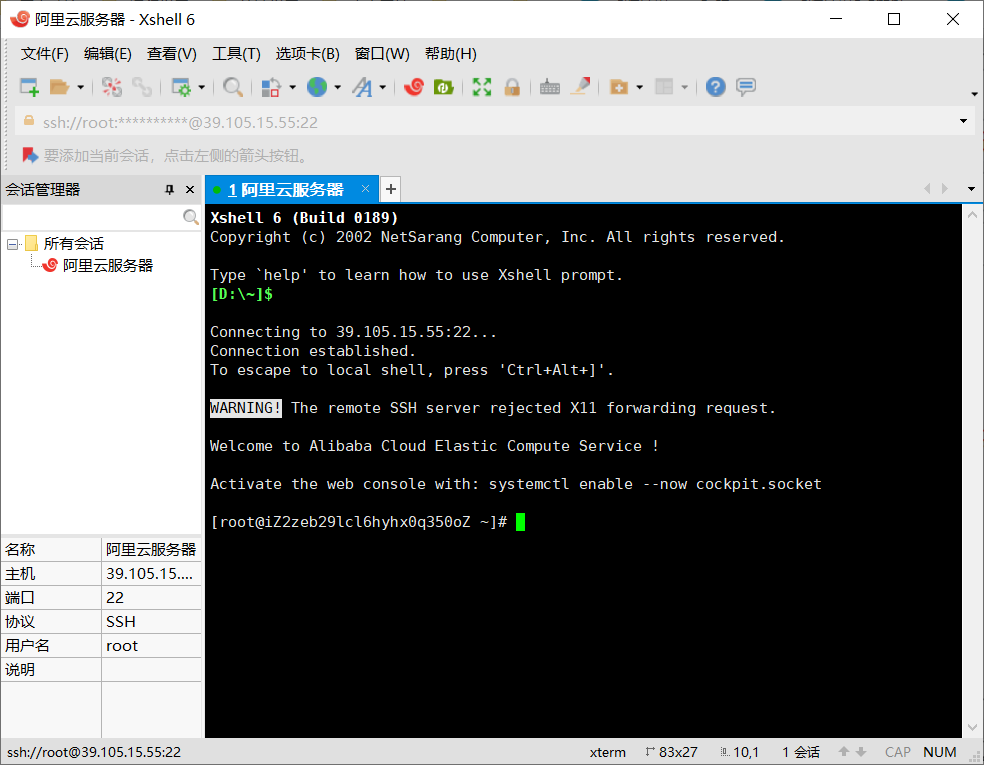984x765 pixels.
Task: Open session Properties gear-window icon
Action: pos(181,87)
